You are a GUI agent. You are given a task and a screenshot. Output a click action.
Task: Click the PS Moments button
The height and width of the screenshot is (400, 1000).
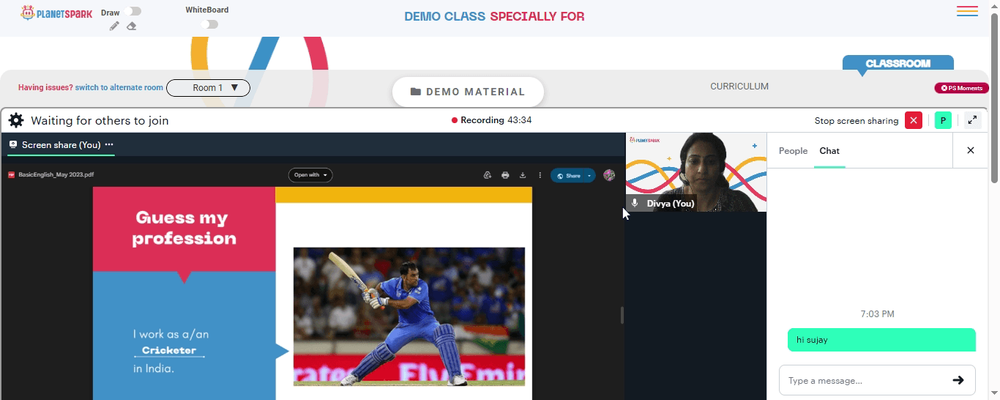[x=961, y=88]
